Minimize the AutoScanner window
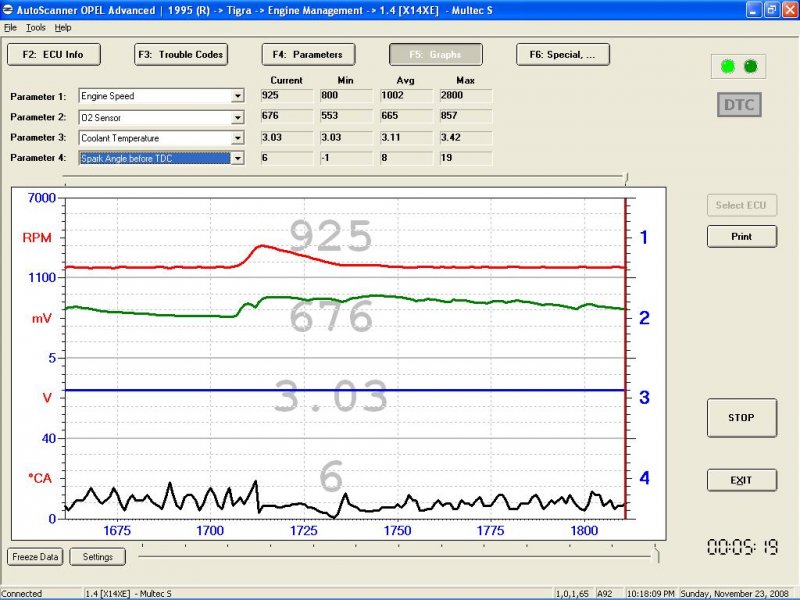Image resolution: width=800 pixels, height=600 pixels. tap(754, 10)
